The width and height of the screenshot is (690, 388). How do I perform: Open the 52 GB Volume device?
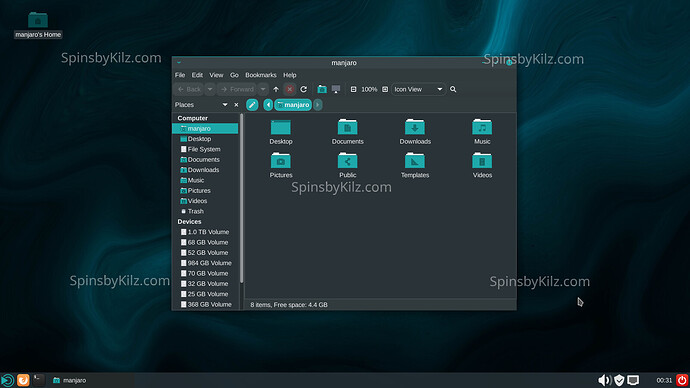tap(205, 253)
